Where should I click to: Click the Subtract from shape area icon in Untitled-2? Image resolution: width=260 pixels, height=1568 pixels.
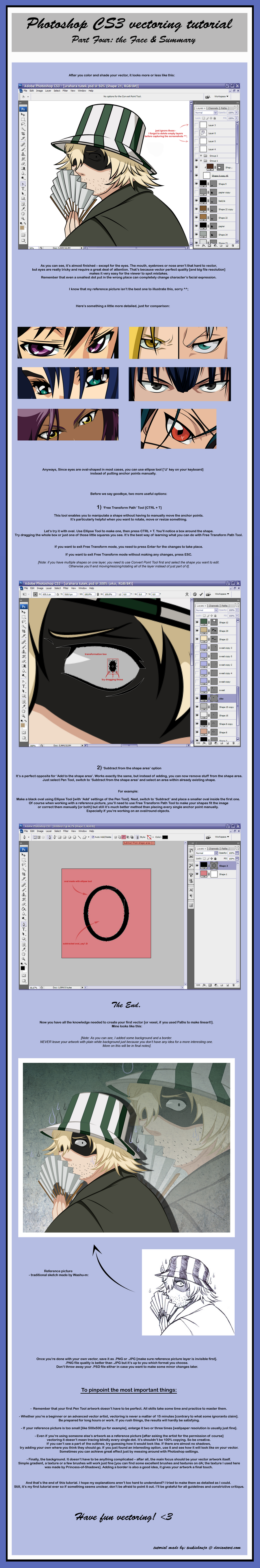[123, 838]
